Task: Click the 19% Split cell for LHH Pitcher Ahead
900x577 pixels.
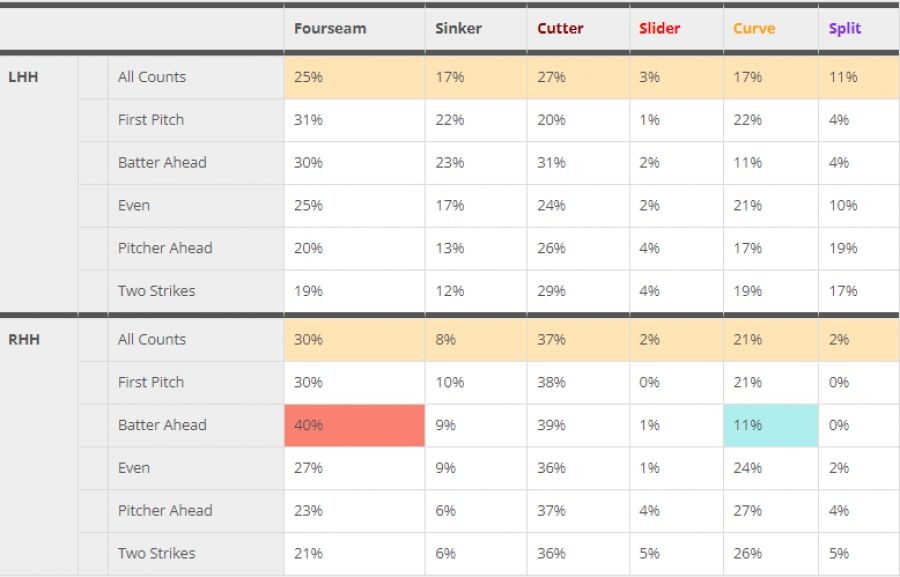Action: [843, 248]
